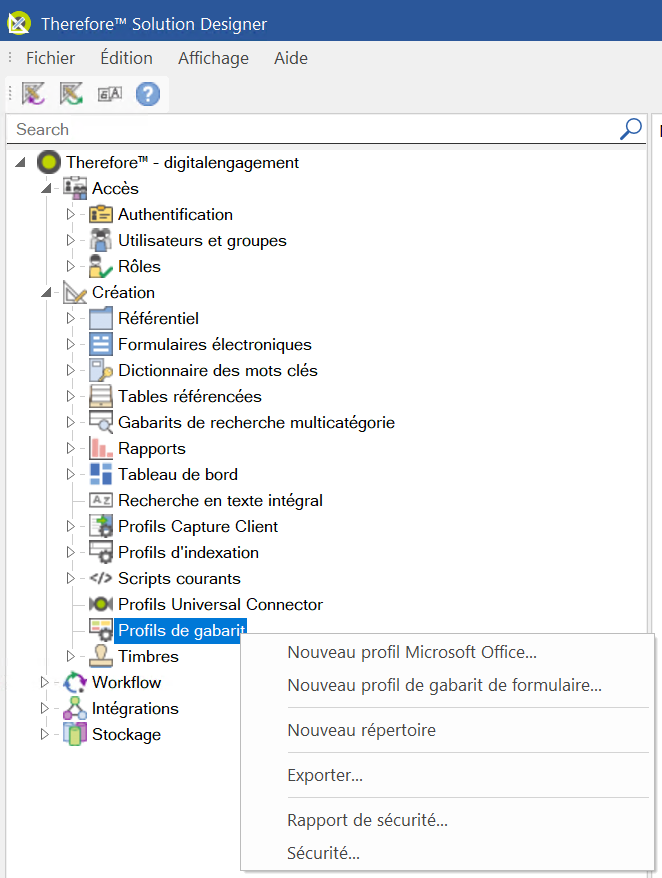This screenshot has width=662, height=878.
Task: Expand the Authentification node
Action: coord(71,214)
